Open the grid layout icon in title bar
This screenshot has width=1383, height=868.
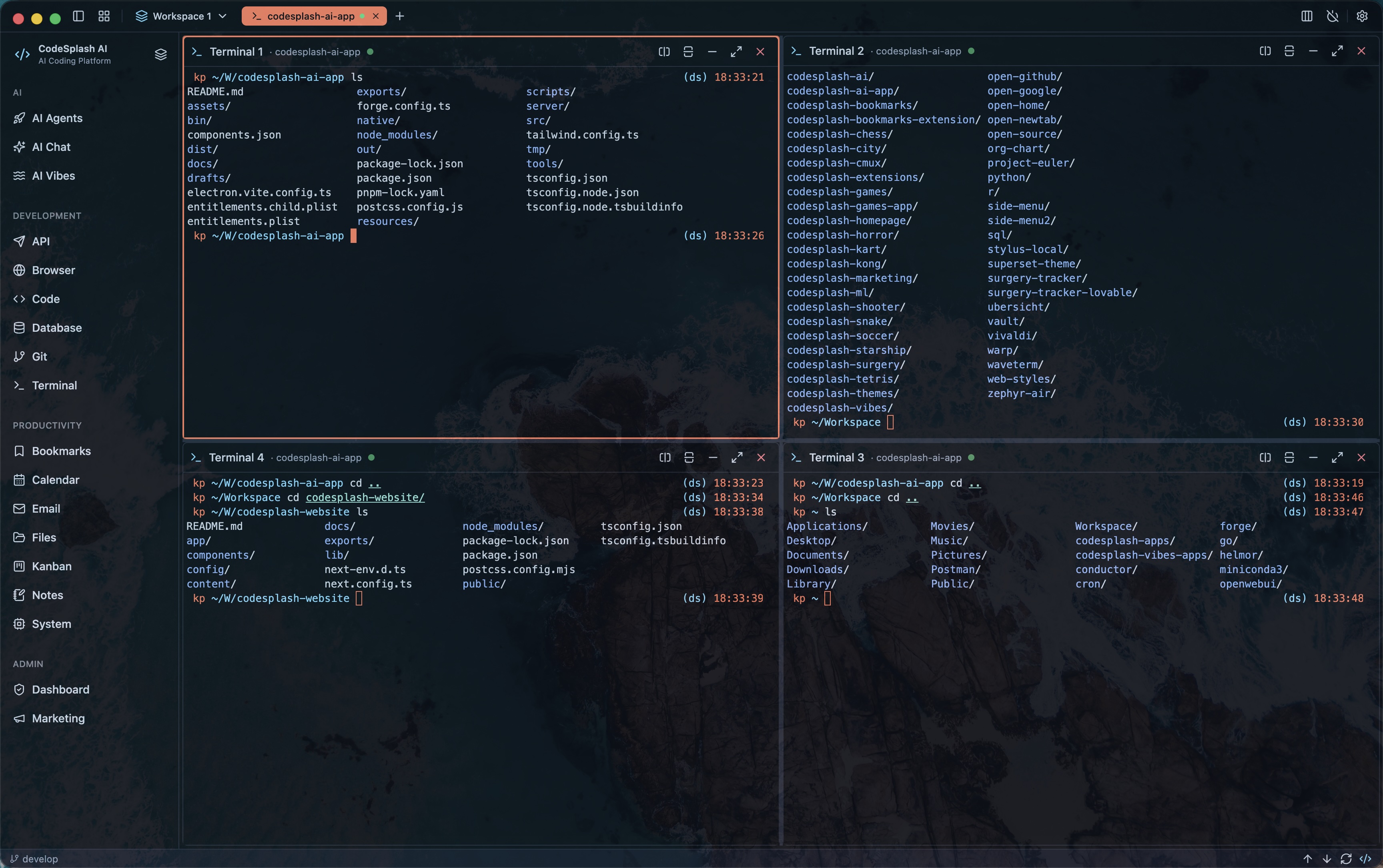(x=104, y=16)
